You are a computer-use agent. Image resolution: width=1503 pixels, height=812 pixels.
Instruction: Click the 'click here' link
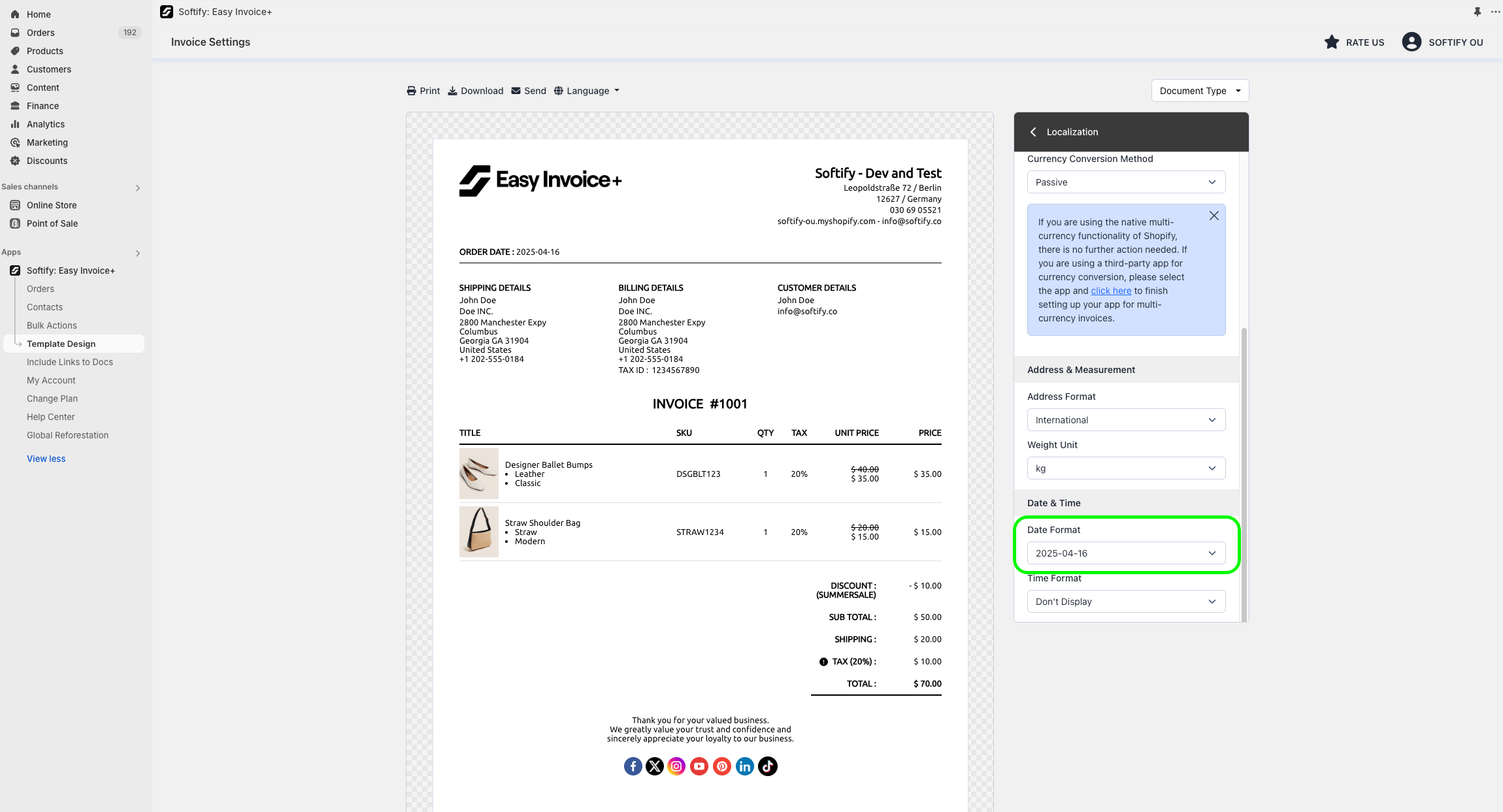tap(1111, 291)
